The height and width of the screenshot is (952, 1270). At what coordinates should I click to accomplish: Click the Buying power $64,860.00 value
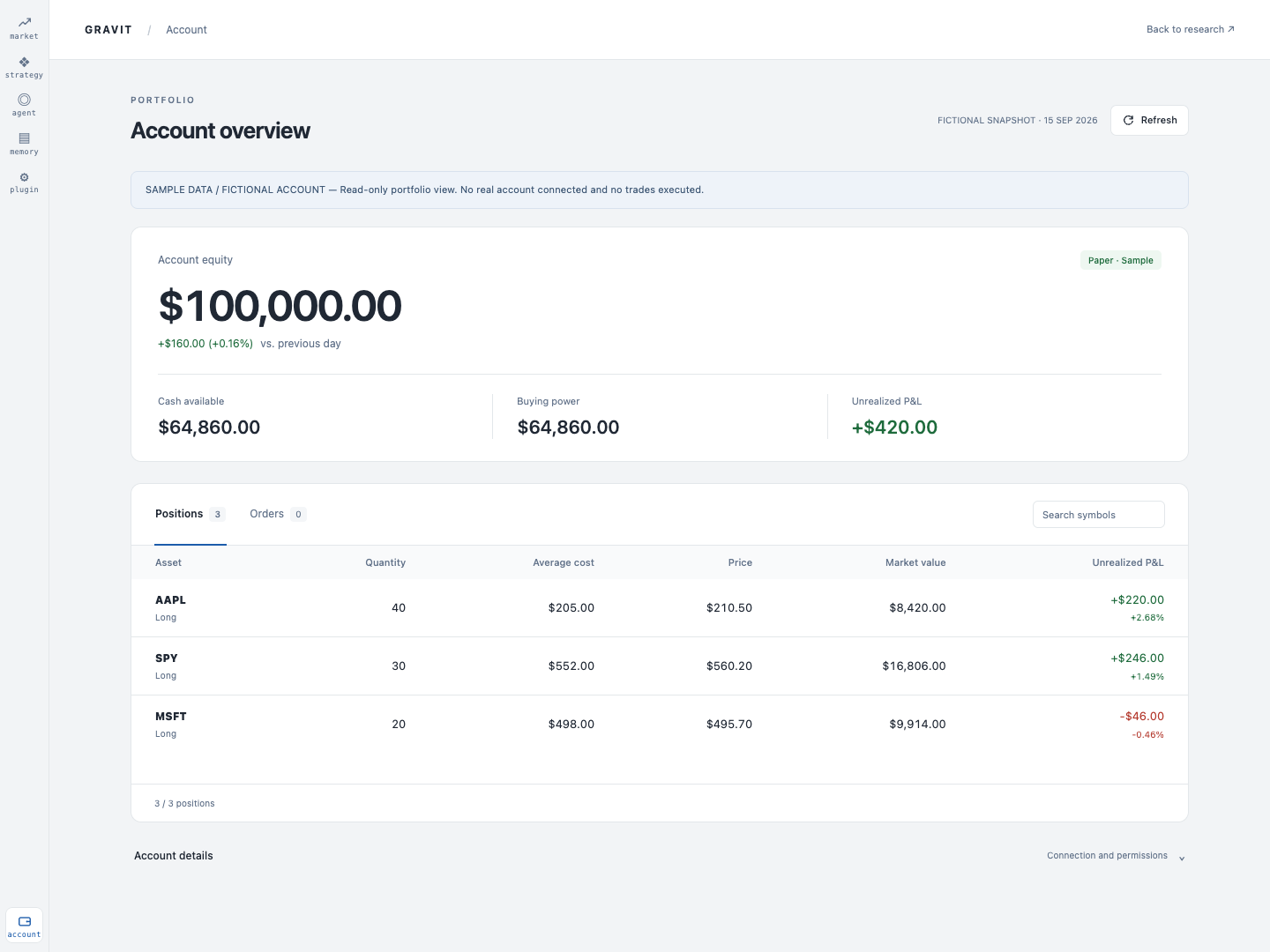[x=568, y=428]
